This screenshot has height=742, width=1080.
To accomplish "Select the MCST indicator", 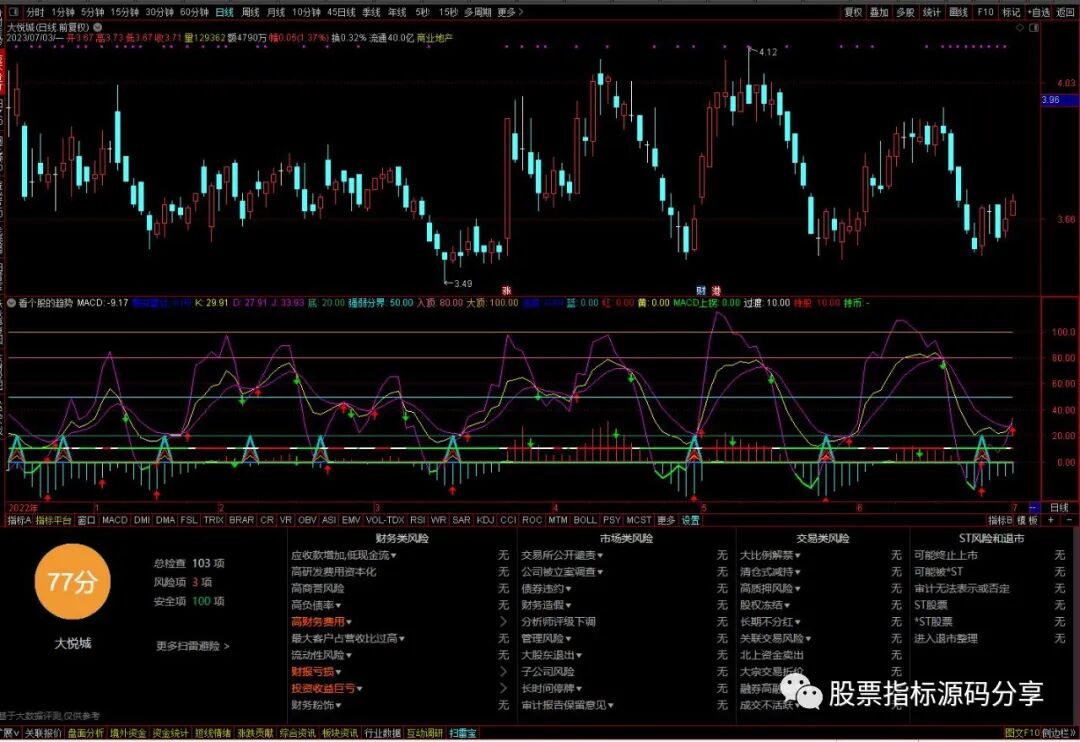I will click(638, 520).
